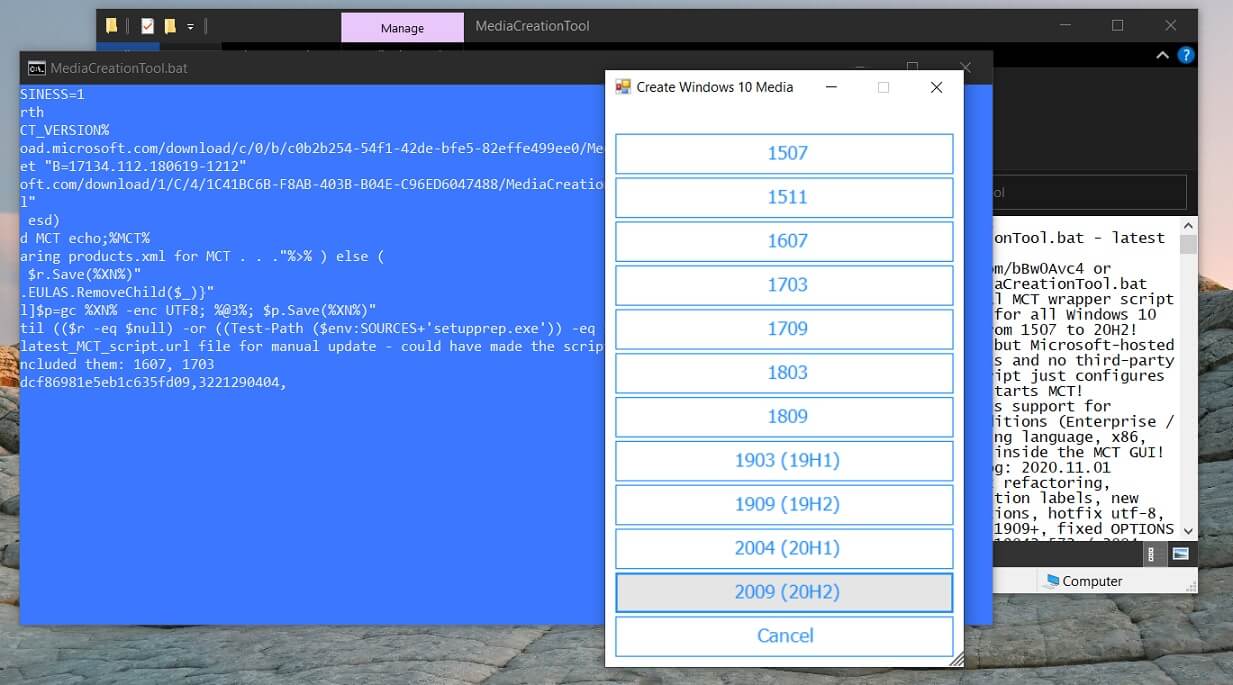This screenshot has height=685, width=1233.
Task: Click console line 'et "B=17134.112.180619-1212"'
Action: pyautogui.click(x=133, y=166)
